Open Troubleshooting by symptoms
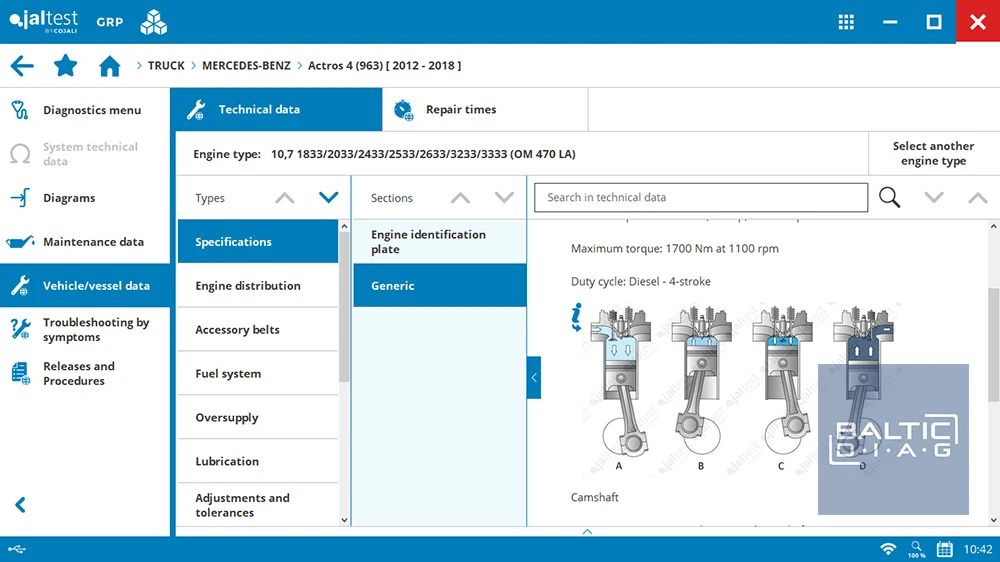The height and width of the screenshot is (562, 1000). (x=85, y=330)
